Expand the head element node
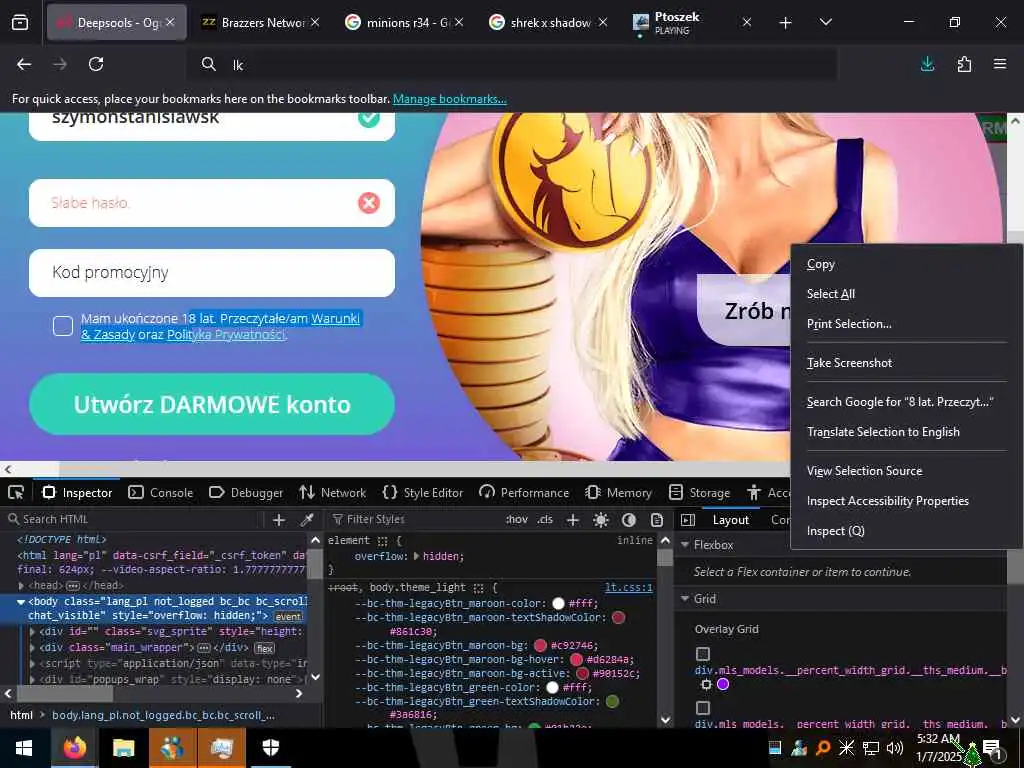 (x=22, y=586)
